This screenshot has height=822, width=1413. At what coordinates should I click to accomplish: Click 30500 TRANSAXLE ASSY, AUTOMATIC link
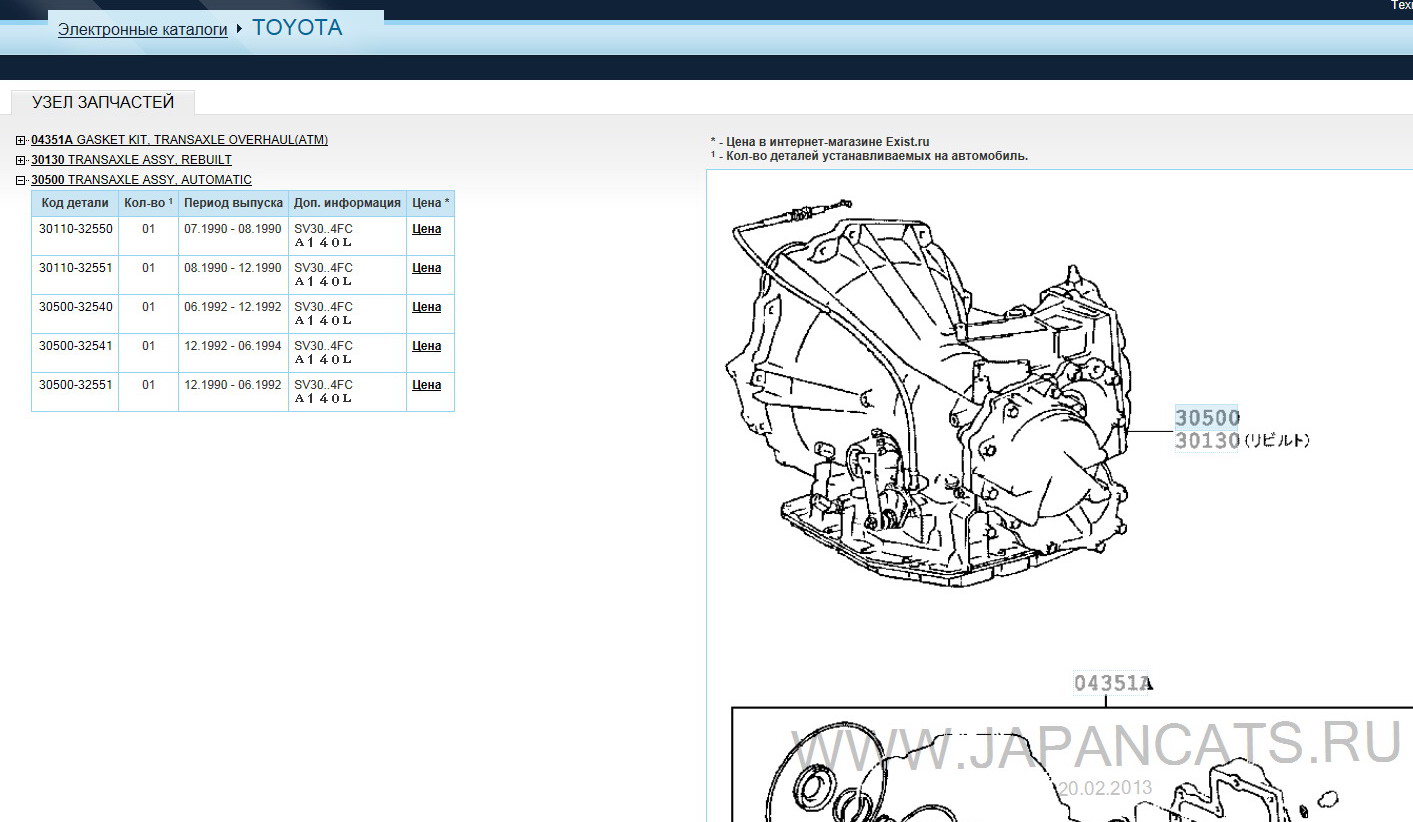pyautogui.click(x=141, y=180)
